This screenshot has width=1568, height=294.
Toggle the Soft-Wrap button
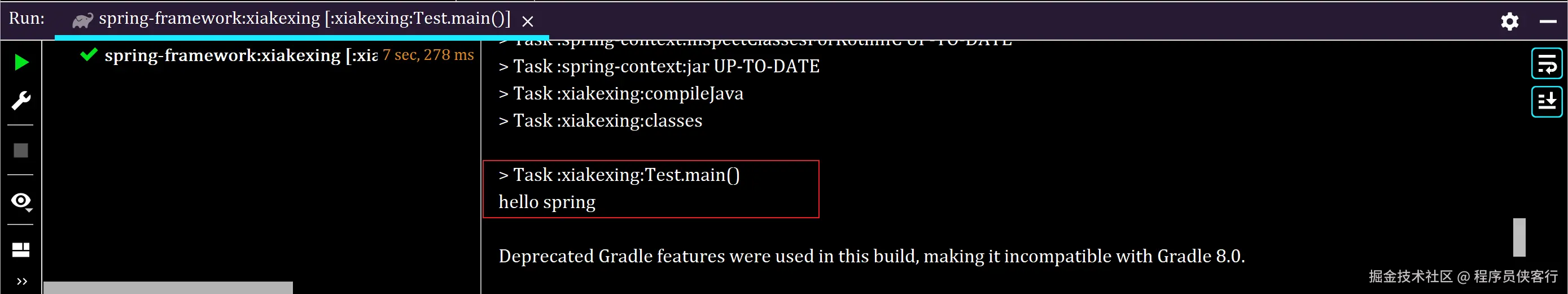pos(1546,64)
